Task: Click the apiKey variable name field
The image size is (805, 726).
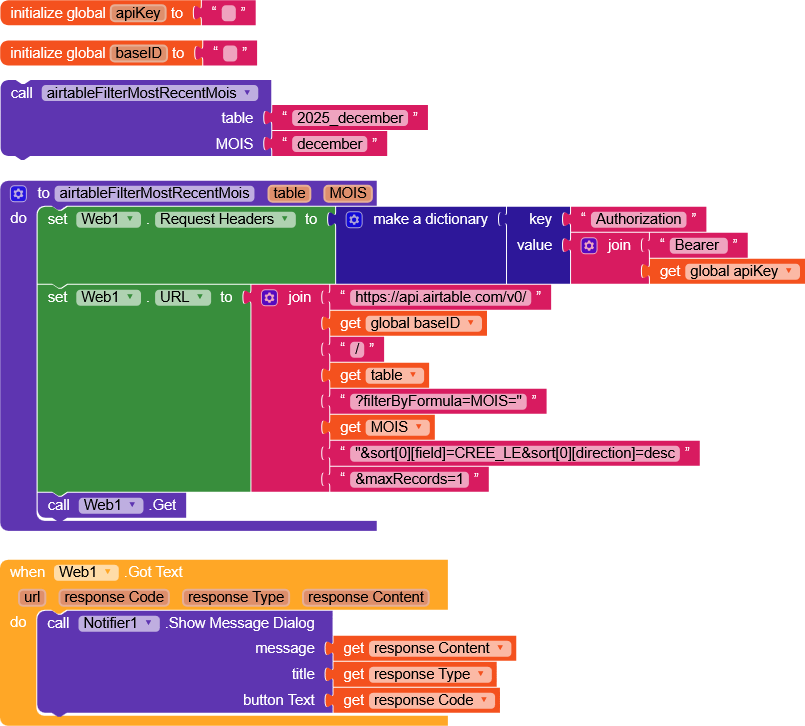Action: 138,13
